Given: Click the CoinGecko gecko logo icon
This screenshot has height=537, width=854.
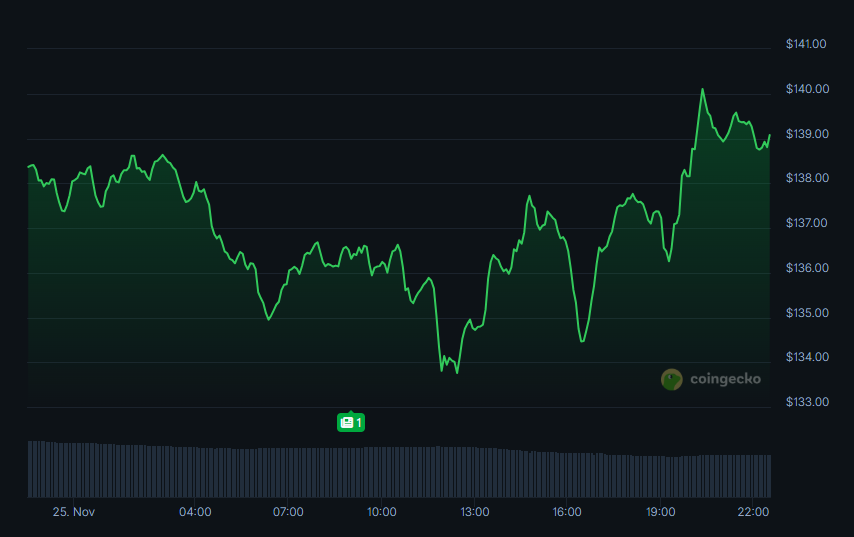Looking at the screenshot, I should tap(671, 379).
